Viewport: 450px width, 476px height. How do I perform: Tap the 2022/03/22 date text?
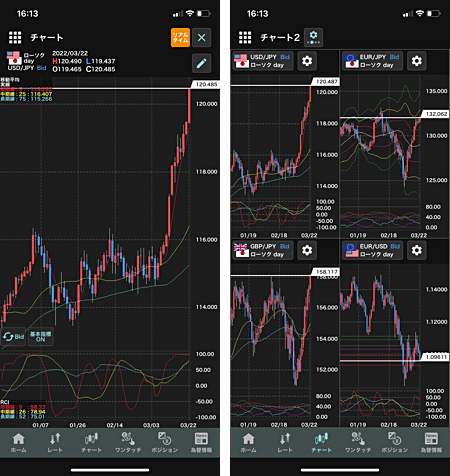tap(70, 53)
